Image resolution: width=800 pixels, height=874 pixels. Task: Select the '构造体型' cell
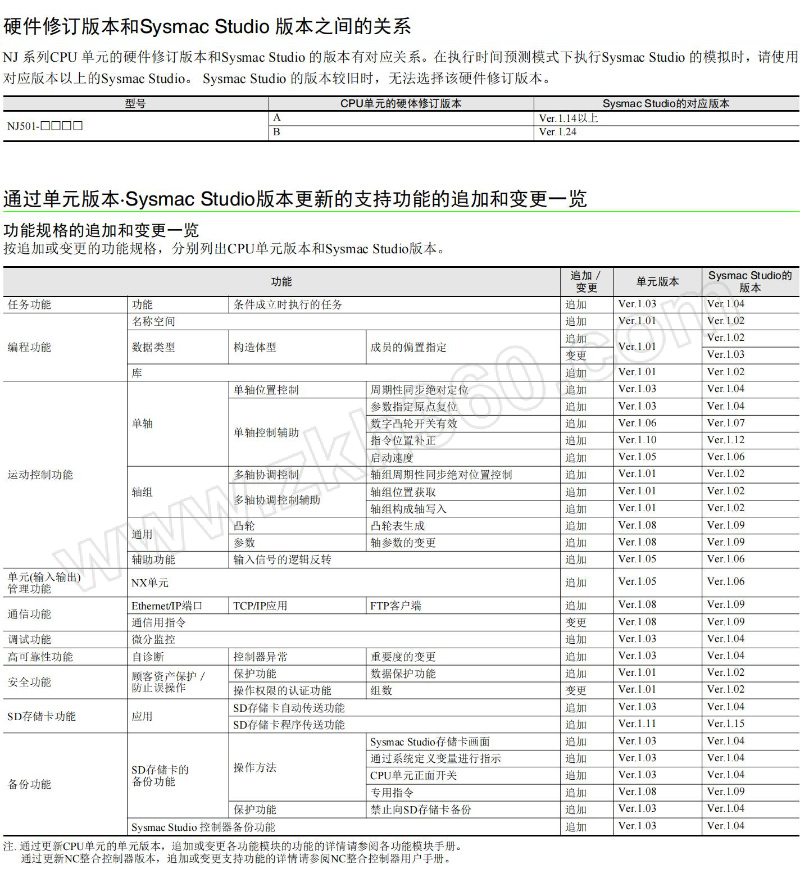[x=255, y=347]
